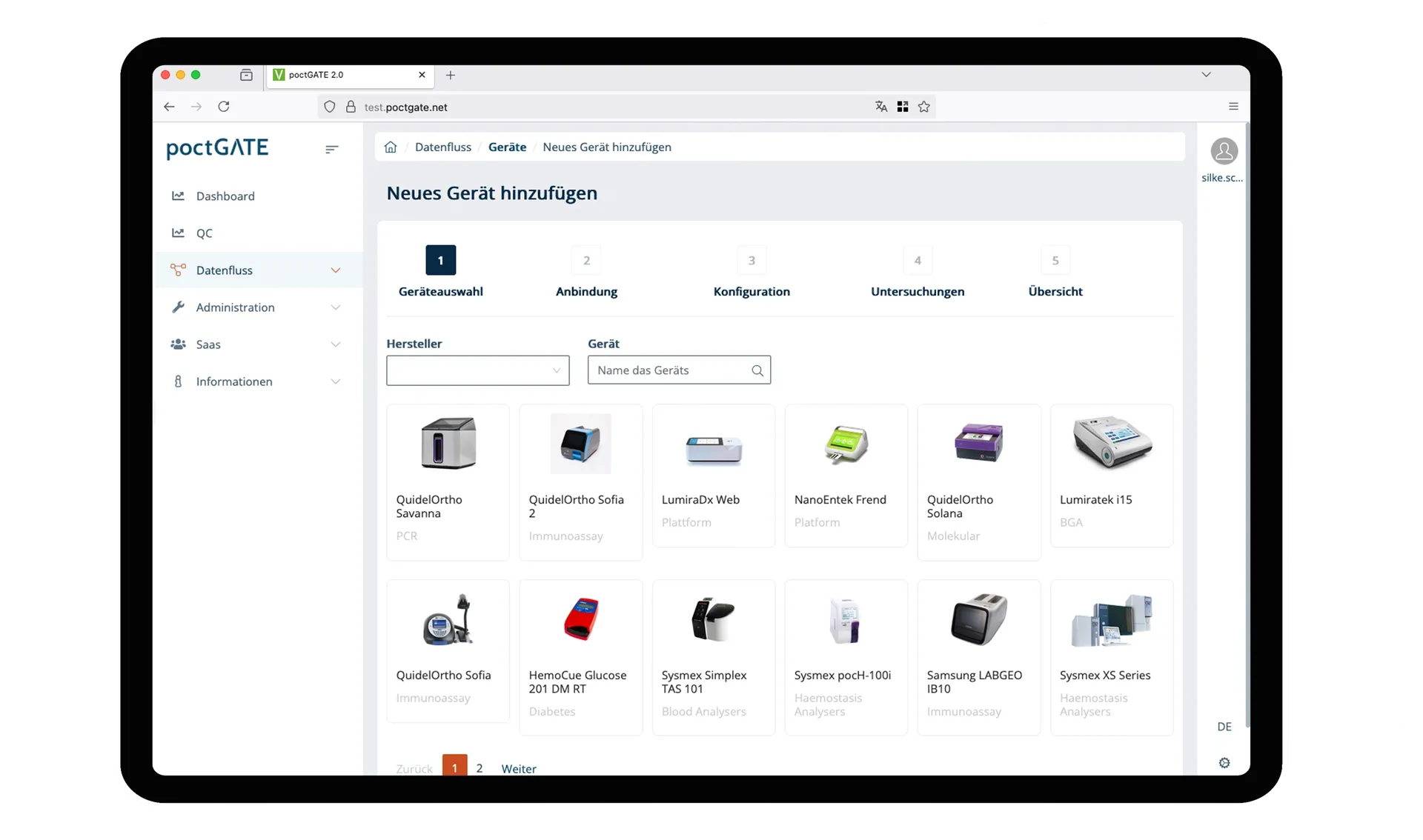Open the browser hamburger menu
The height and width of the screenshot is (840, 1423).
(x=1233, y=107)
